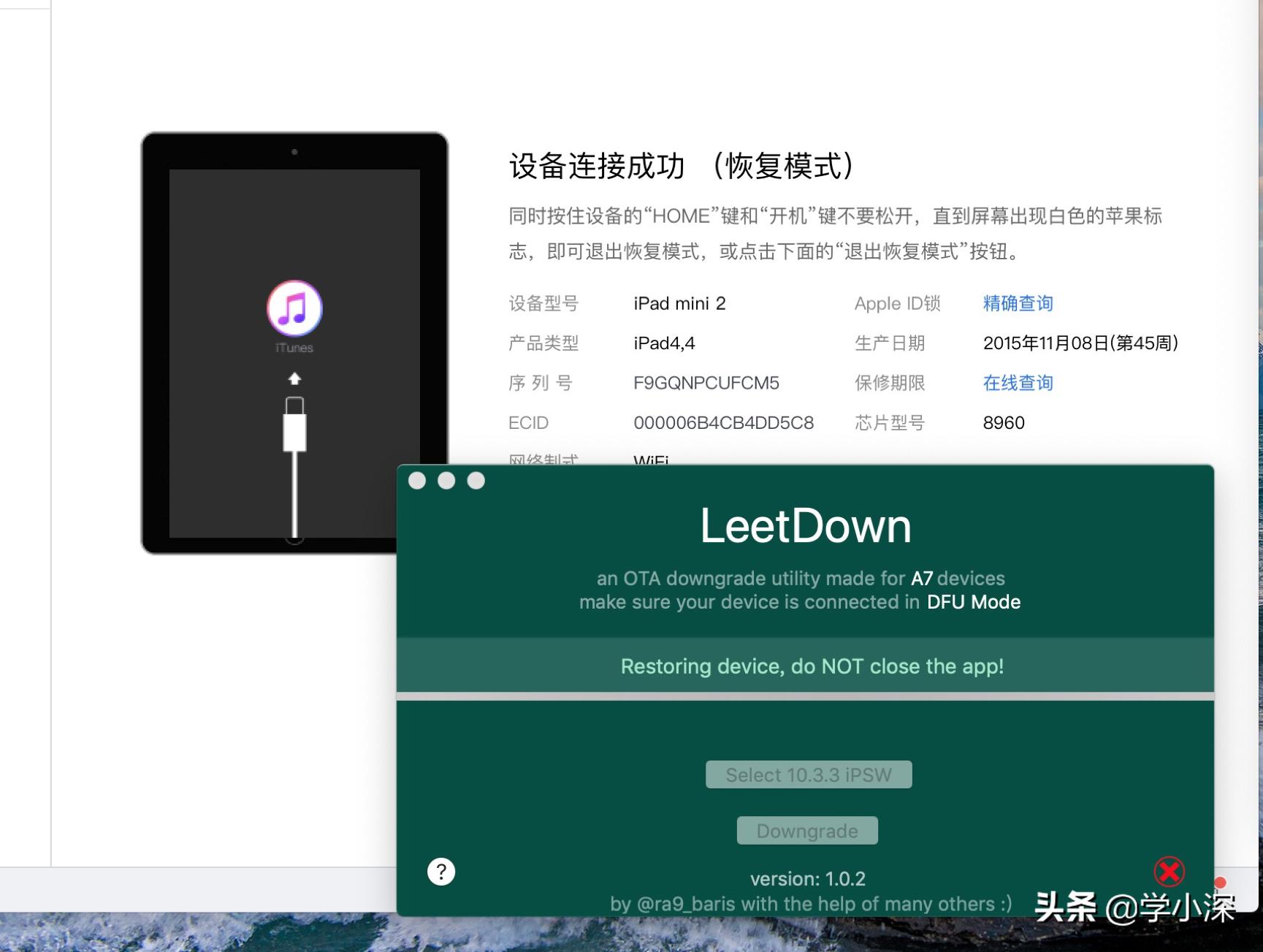The width and height of the screenshot is (1263, 952).
Task: Click the iPad mini 2 device model text
Action: (679, 303)
